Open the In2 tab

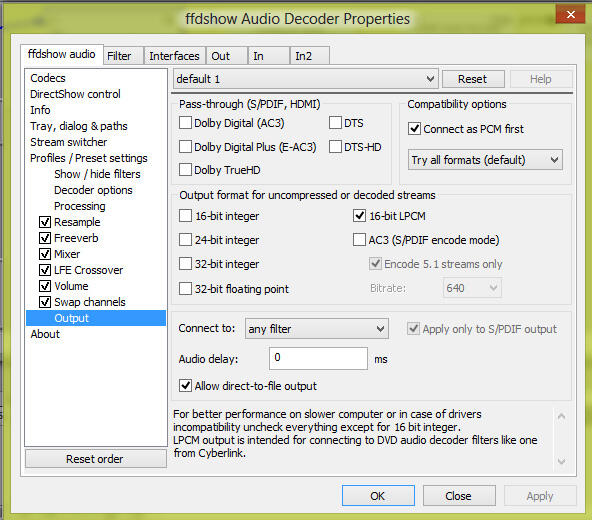(x=310, y=56)
